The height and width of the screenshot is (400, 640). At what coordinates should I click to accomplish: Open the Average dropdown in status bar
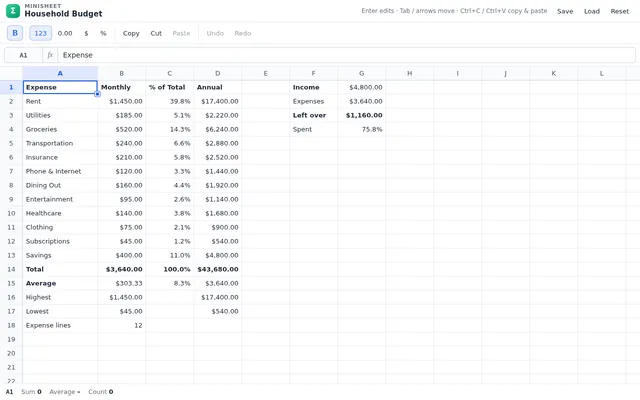65,392
